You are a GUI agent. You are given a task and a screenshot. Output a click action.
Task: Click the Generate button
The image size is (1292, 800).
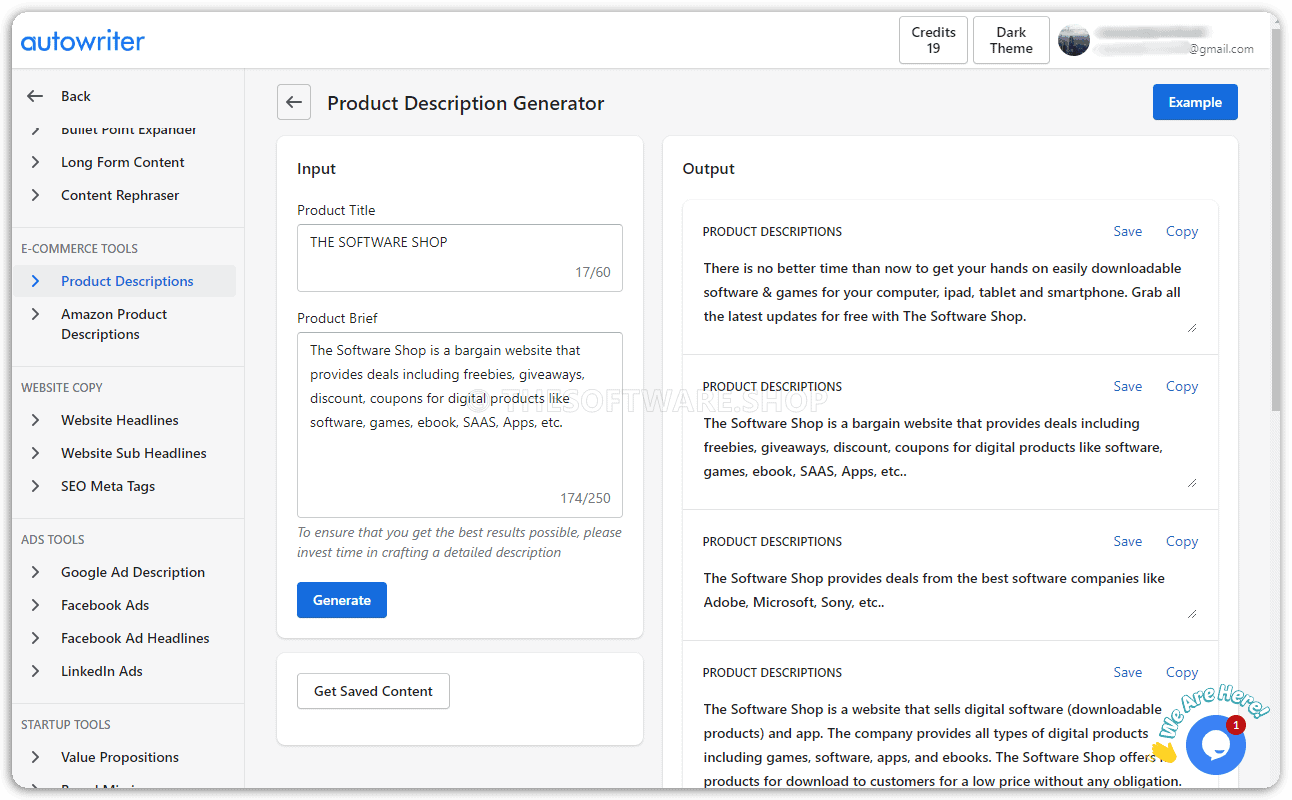coord(342,600)
